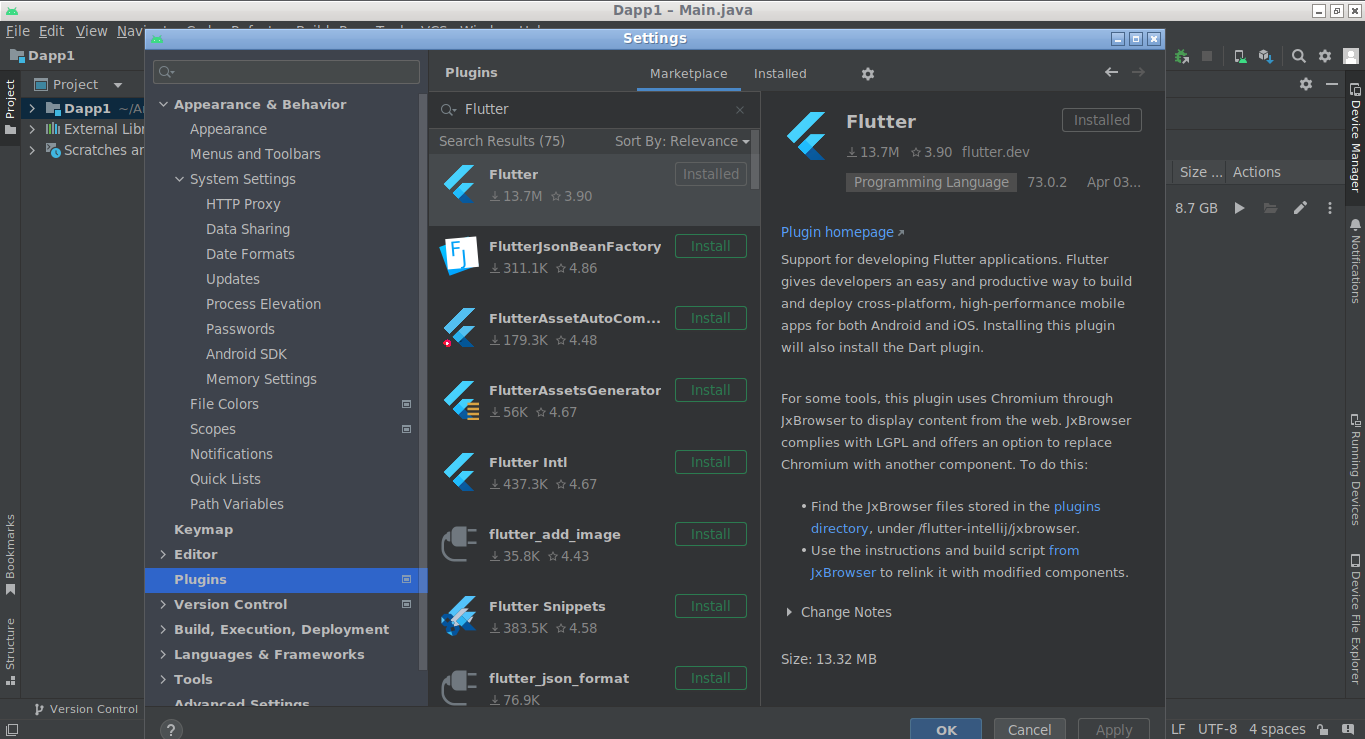
Task: Open File menu in main window
Action: tap(17, 31)
